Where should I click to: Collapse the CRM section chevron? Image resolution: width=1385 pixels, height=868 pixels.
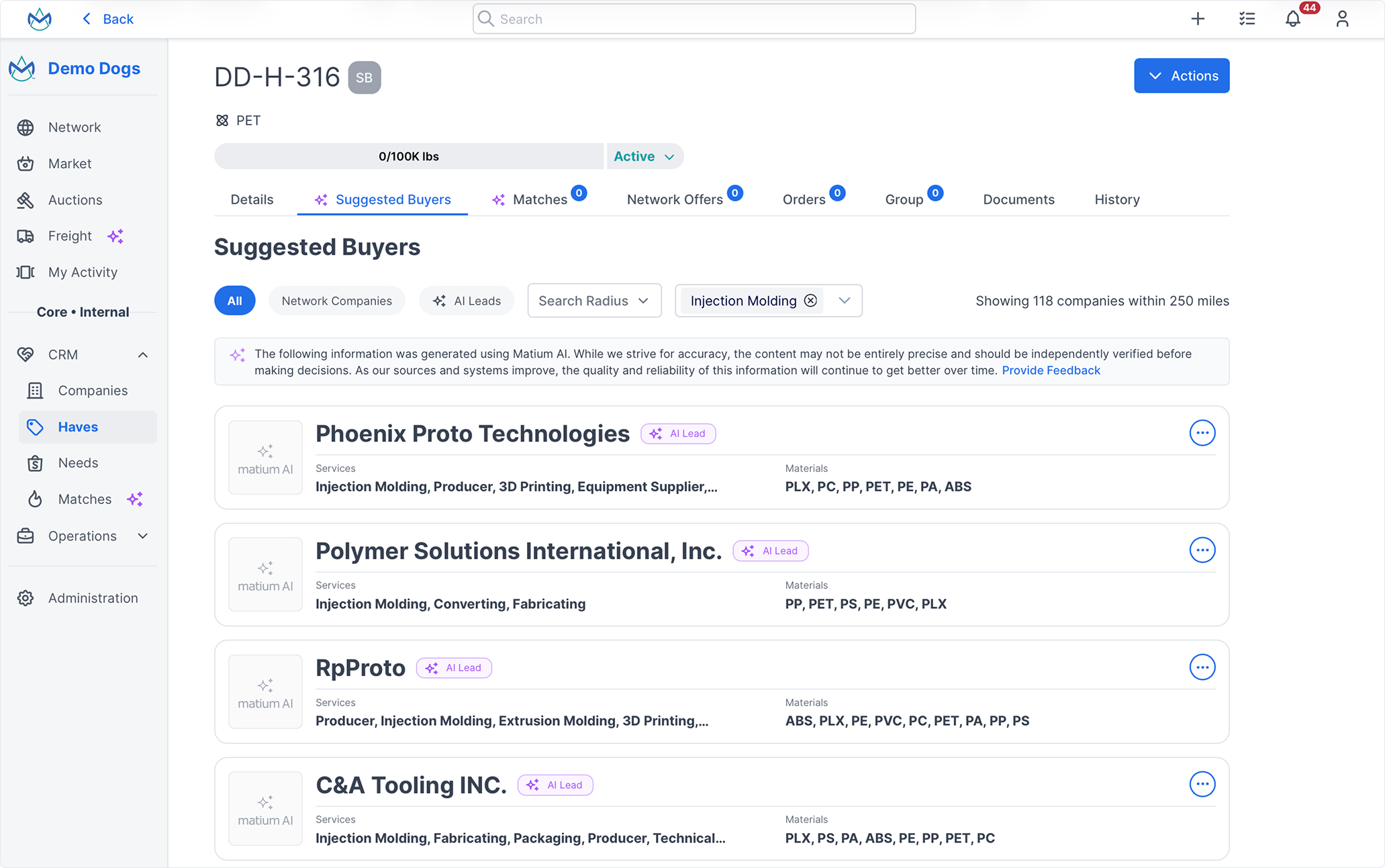[142, 354]
